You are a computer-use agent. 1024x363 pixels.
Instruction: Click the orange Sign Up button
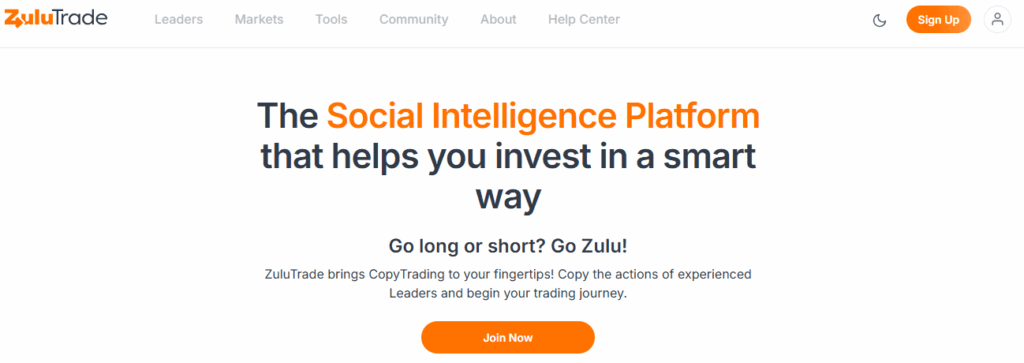[938, 20]
